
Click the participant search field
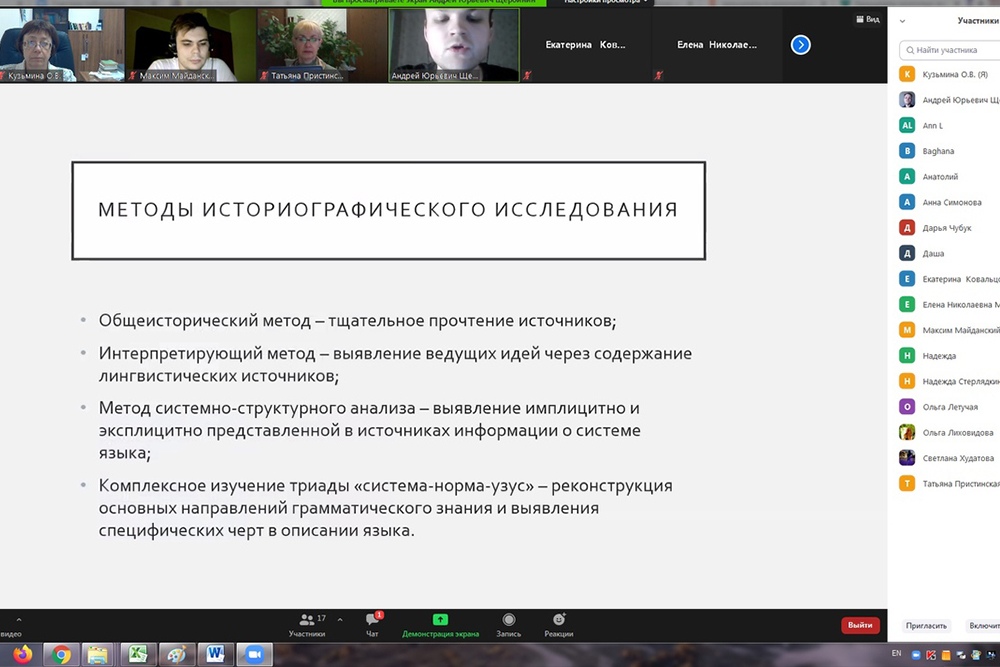[950, 49]
